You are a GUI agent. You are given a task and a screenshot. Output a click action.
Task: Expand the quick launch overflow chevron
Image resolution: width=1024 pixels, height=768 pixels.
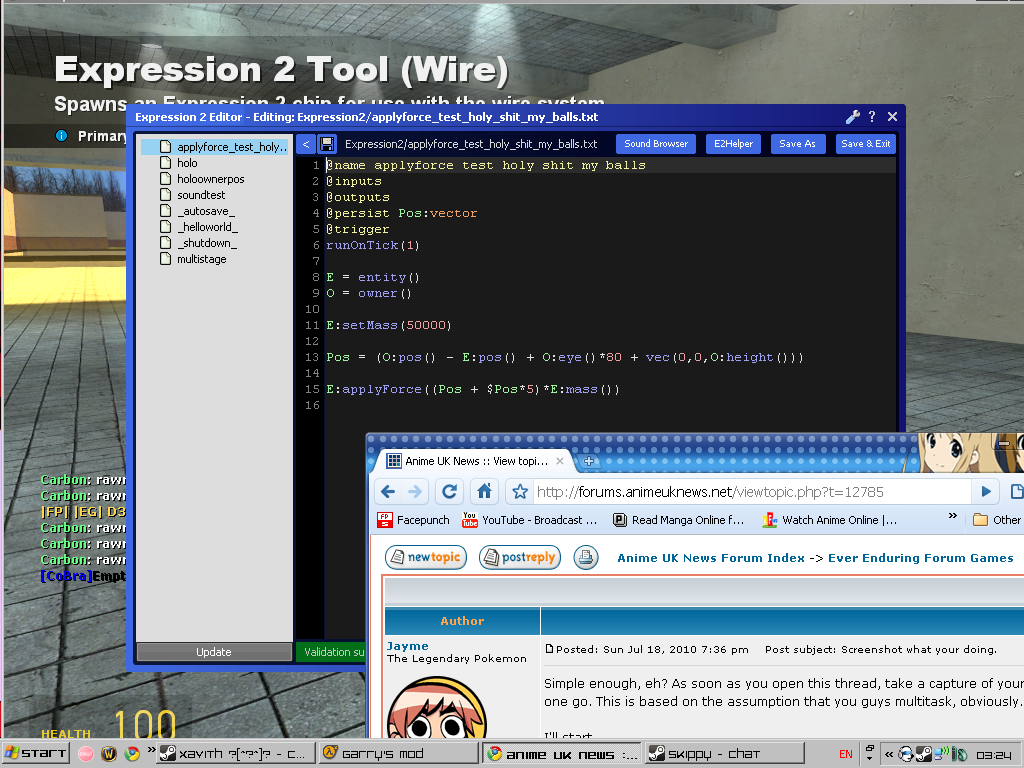[x=151, y=749]
